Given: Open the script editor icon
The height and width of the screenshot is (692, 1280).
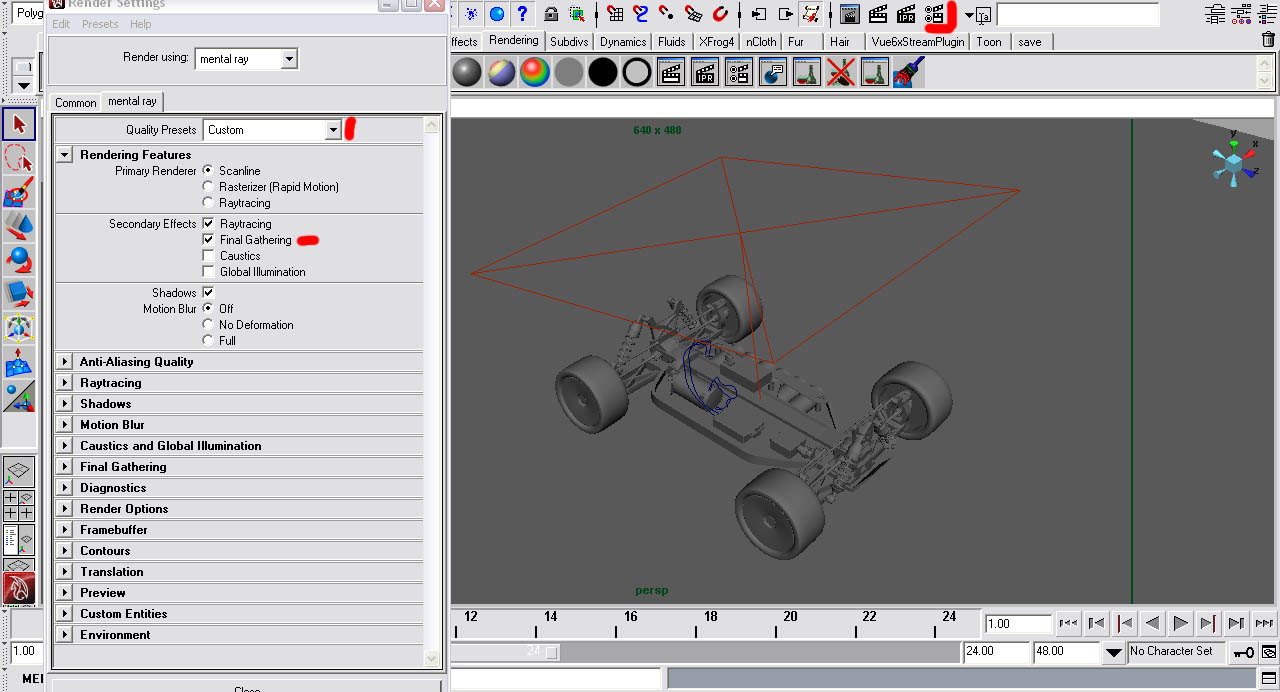Looking at the screenshot, I should pyautogui.click(x=1269, y=679).
